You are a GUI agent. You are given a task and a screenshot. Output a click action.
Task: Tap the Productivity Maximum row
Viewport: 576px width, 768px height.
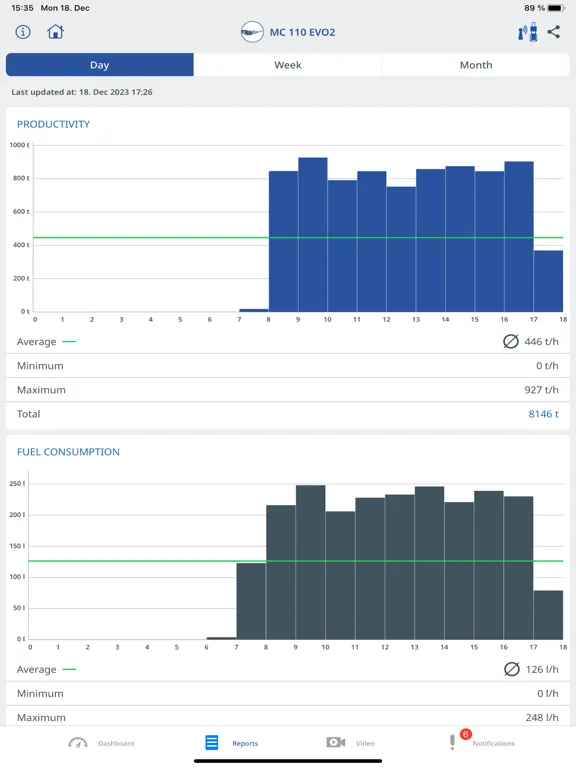coord(288,390)
